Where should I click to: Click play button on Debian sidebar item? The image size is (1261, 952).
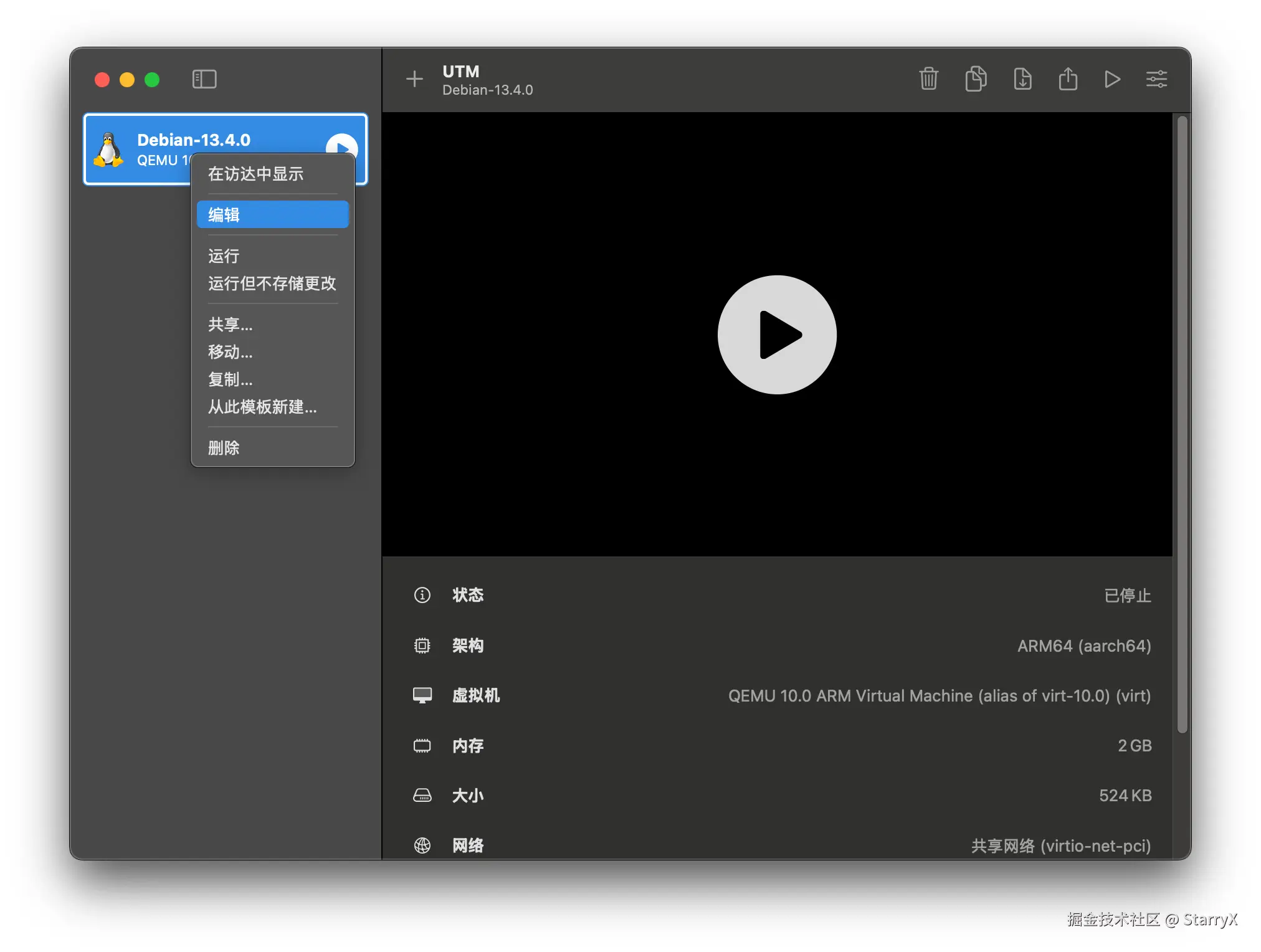tap(341, 146)
